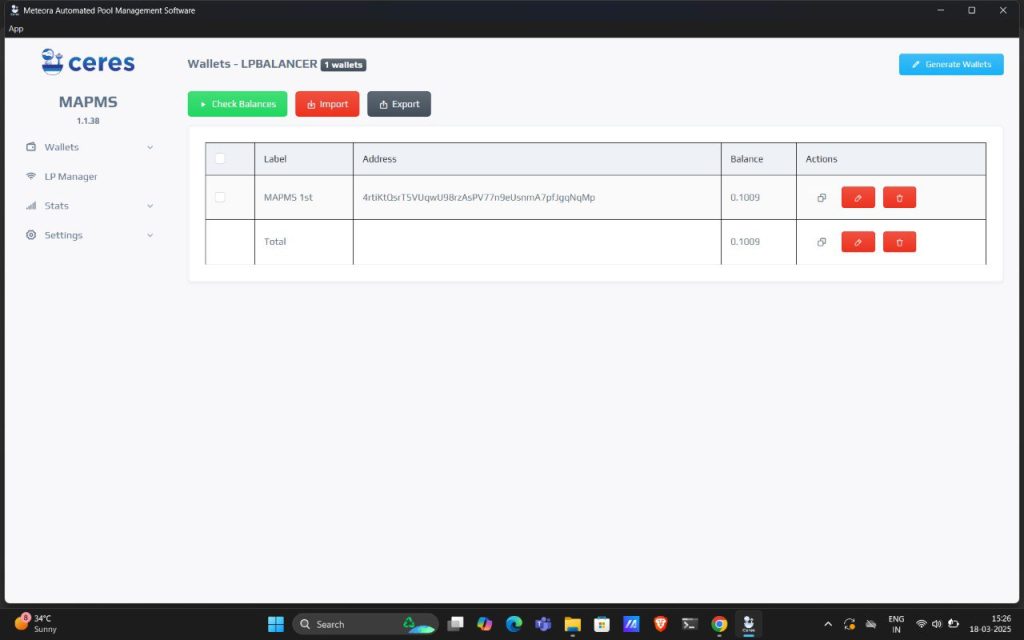Open Google Chrome from the taskbar
The image size is (1024, 640).
tap(719, 624)
